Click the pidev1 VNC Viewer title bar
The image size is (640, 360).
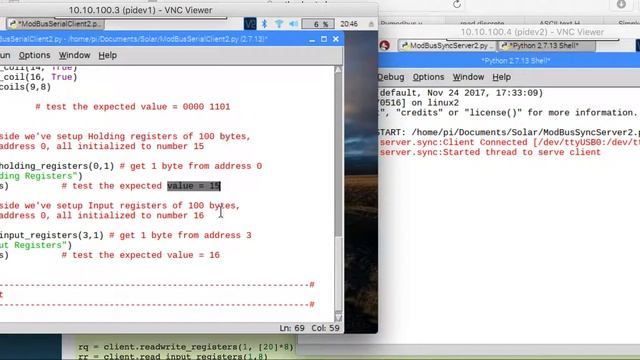coord(189,10)
